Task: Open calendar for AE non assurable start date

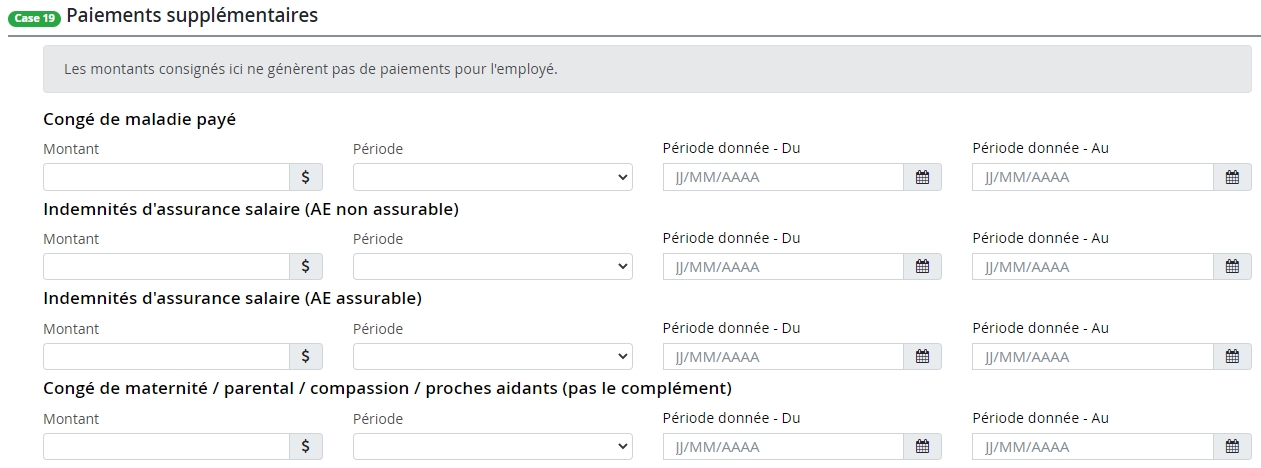Action: pos(922,267)
